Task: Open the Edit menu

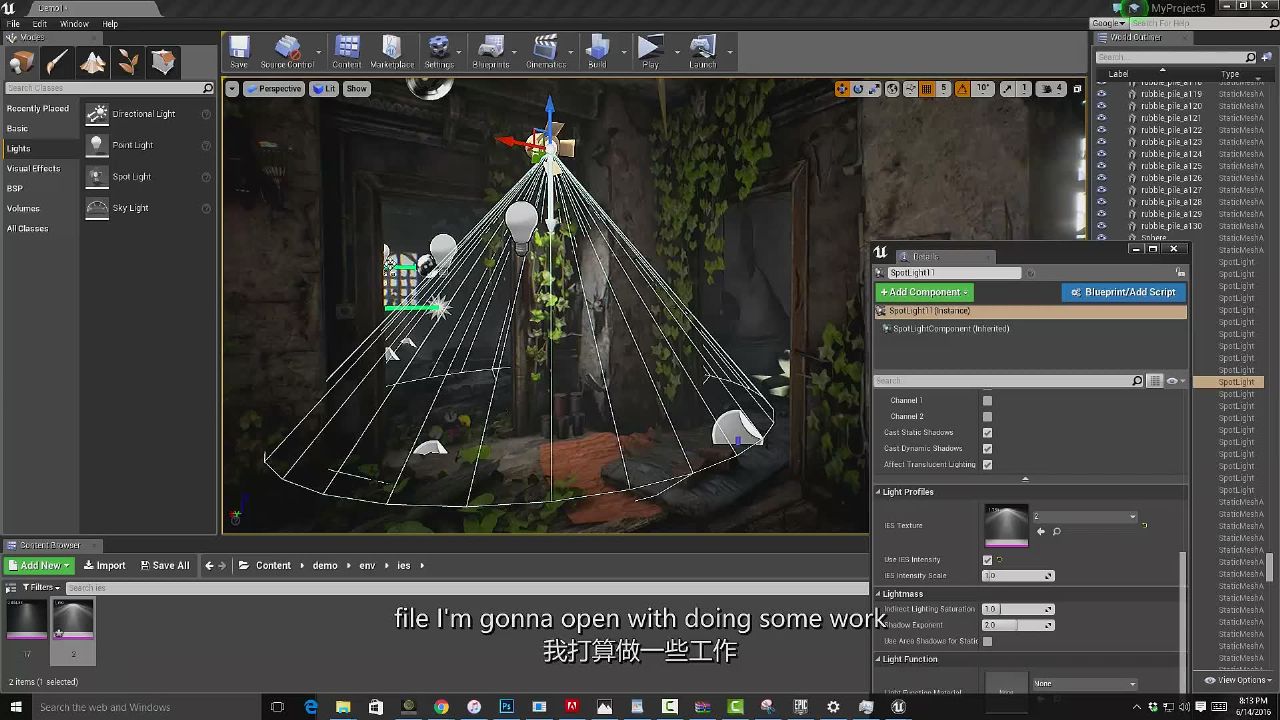Action: click(40, 24)
